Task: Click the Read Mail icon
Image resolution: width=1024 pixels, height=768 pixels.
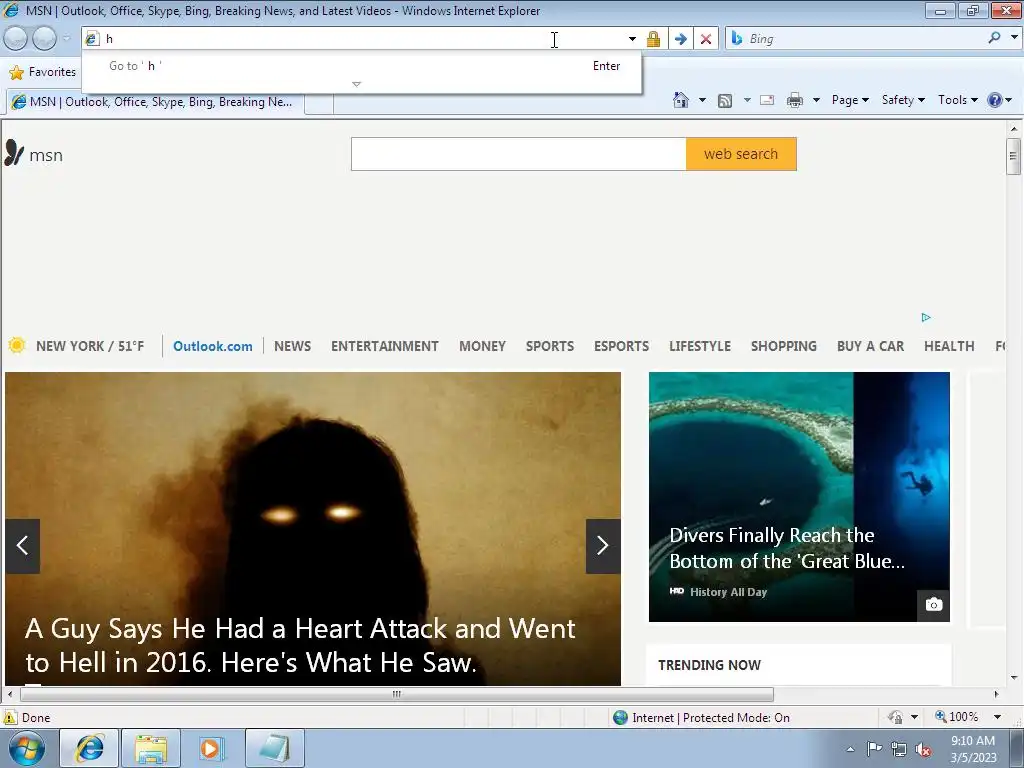Action: click(767, 100)
